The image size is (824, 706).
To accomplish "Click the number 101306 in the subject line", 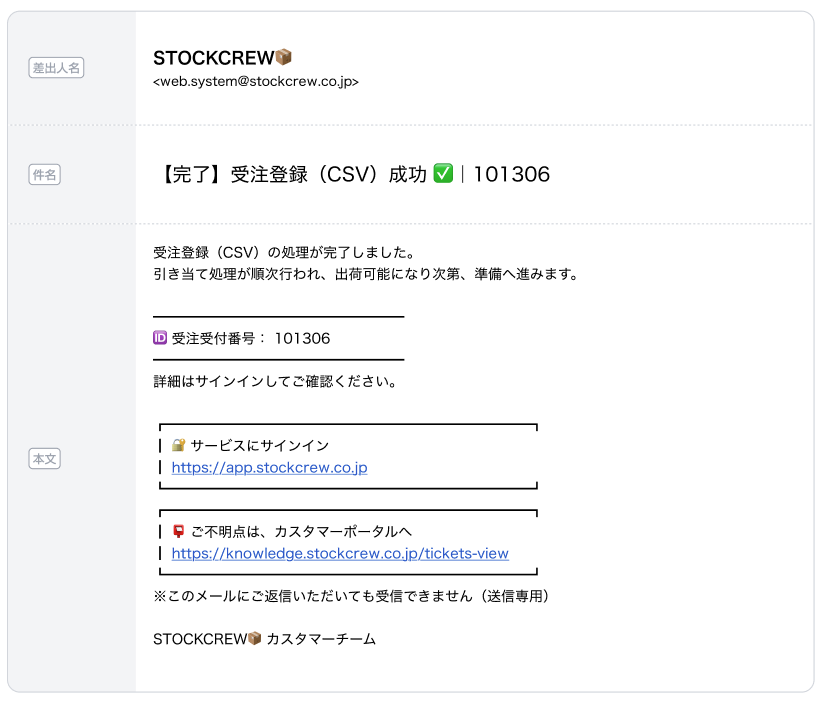I will pyautogui.click(x=511, y=175).
